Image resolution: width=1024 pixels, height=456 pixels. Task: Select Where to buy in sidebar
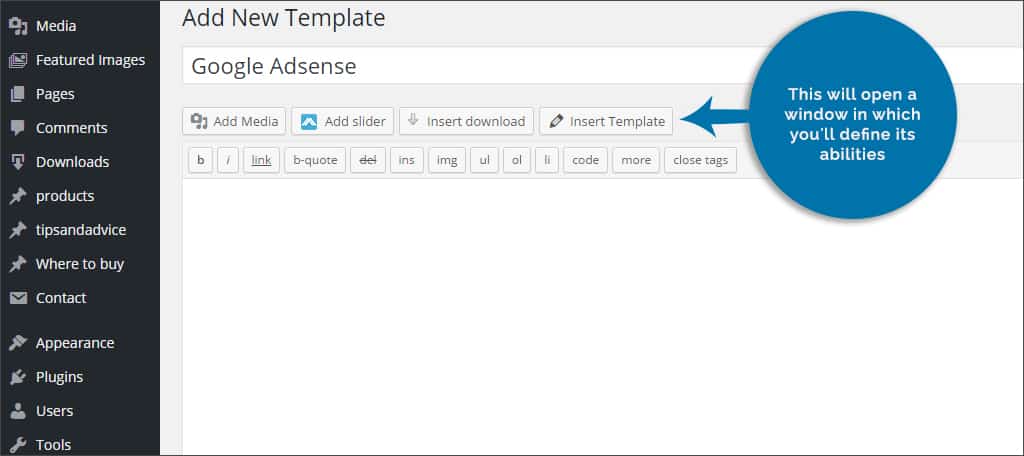80,264
